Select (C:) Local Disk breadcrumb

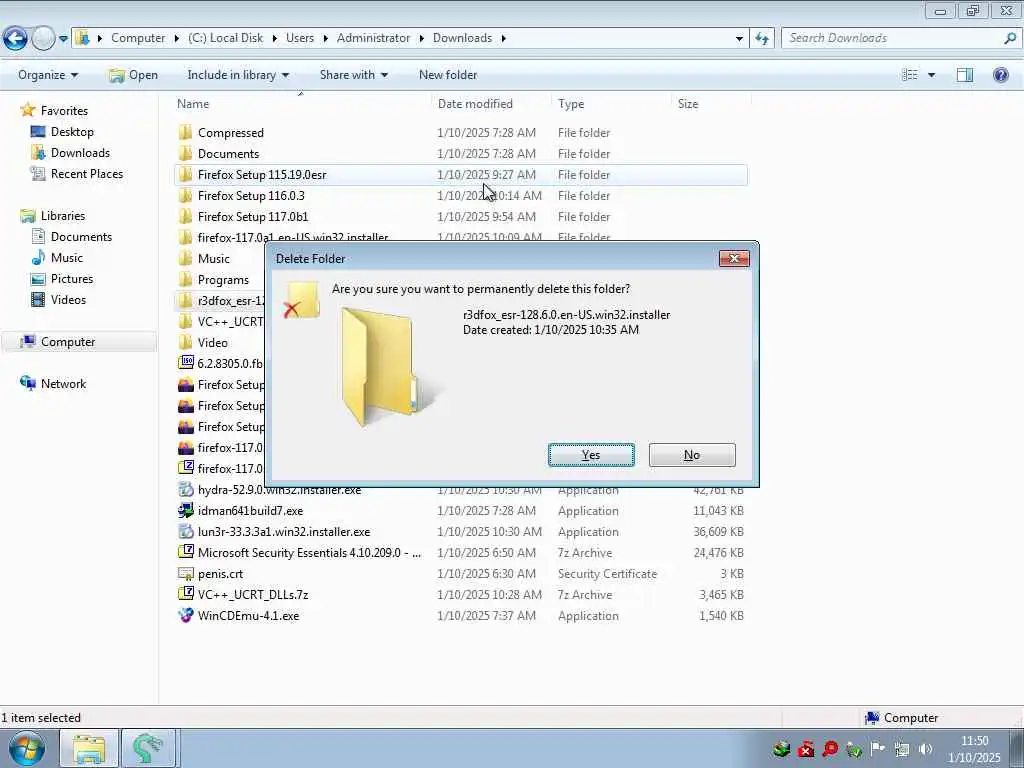pyautogui.click(x=225, y=38)
